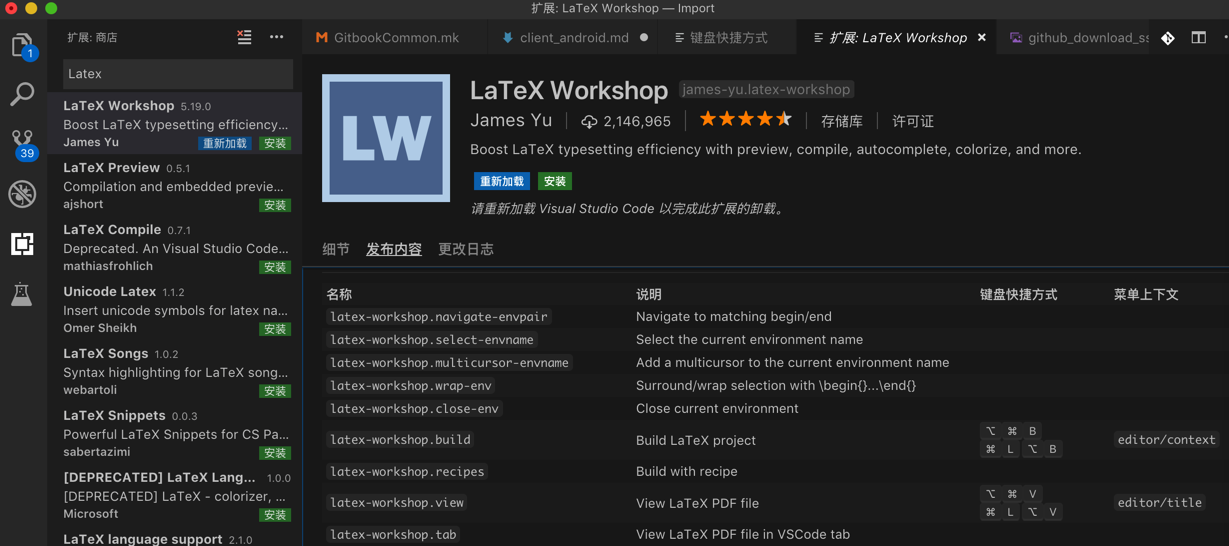Install the LaTeX Compile extension
Viewport: 1229px width, 546px height.
275,267
